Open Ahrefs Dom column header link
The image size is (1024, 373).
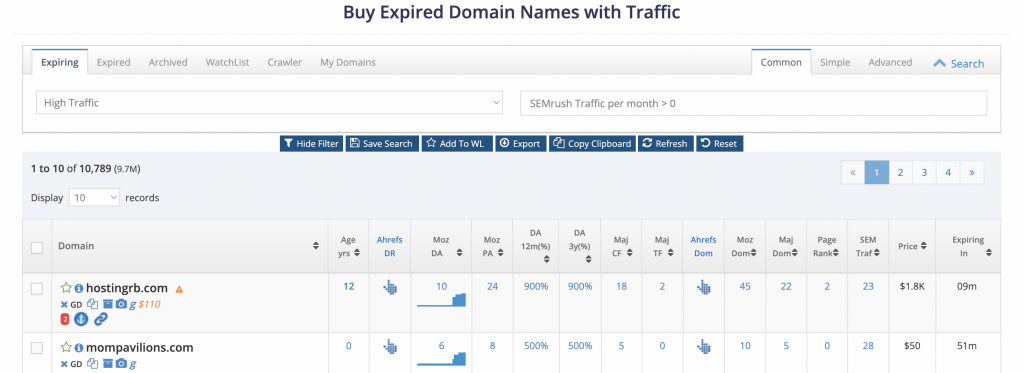(703, 246)
